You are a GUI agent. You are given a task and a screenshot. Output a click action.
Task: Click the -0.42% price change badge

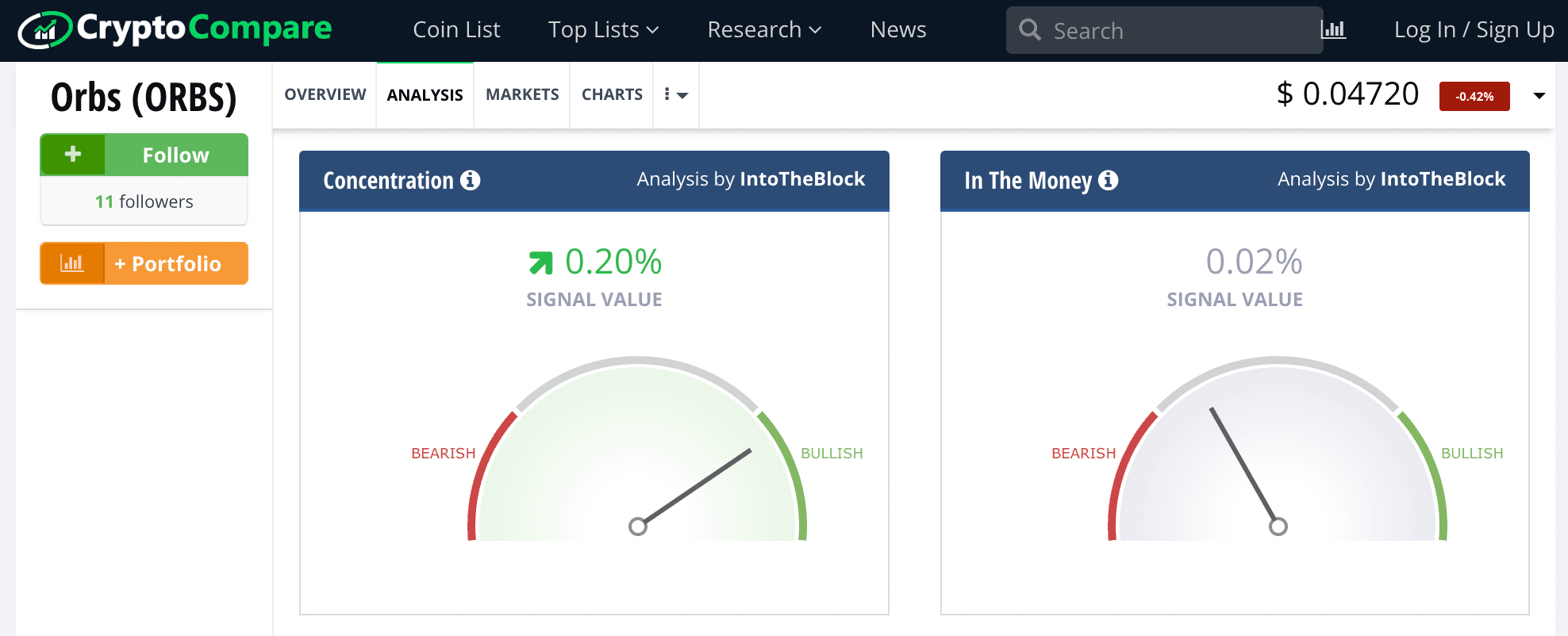coord(1474,97)
